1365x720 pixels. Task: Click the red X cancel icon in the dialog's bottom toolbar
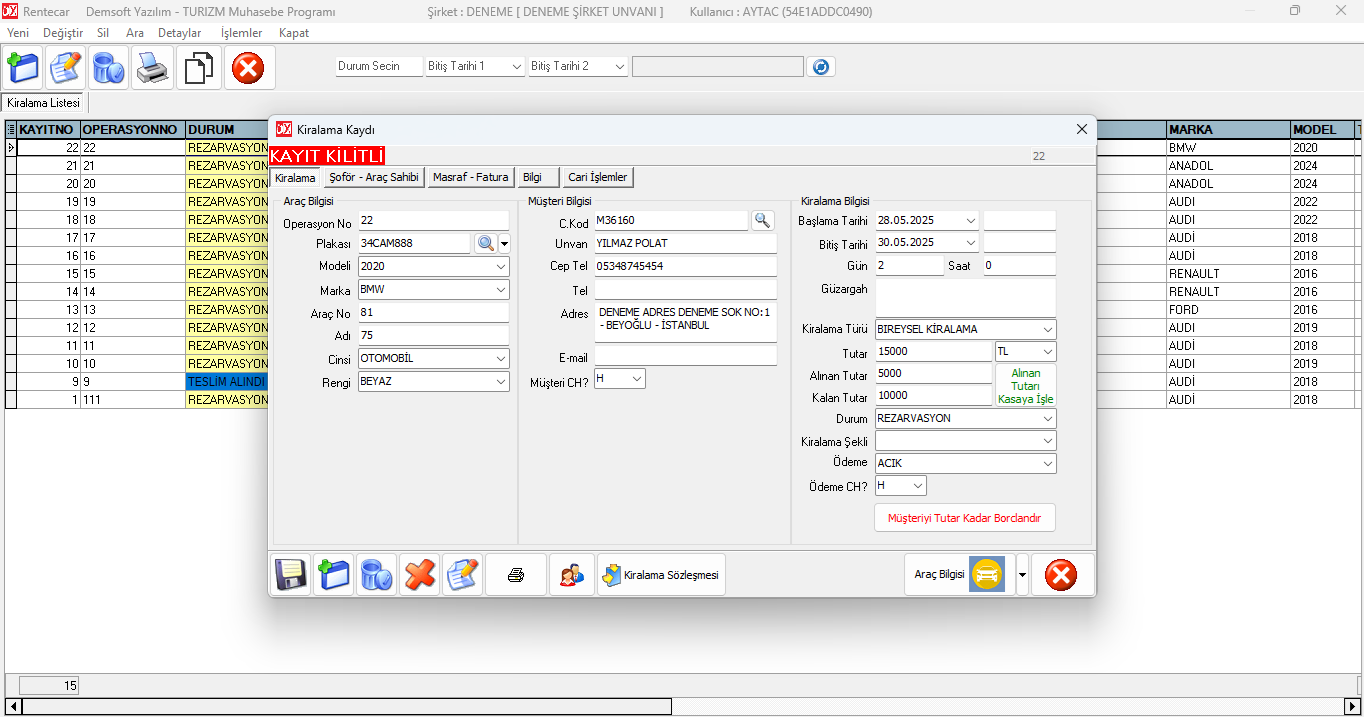[x=420, y=575]
